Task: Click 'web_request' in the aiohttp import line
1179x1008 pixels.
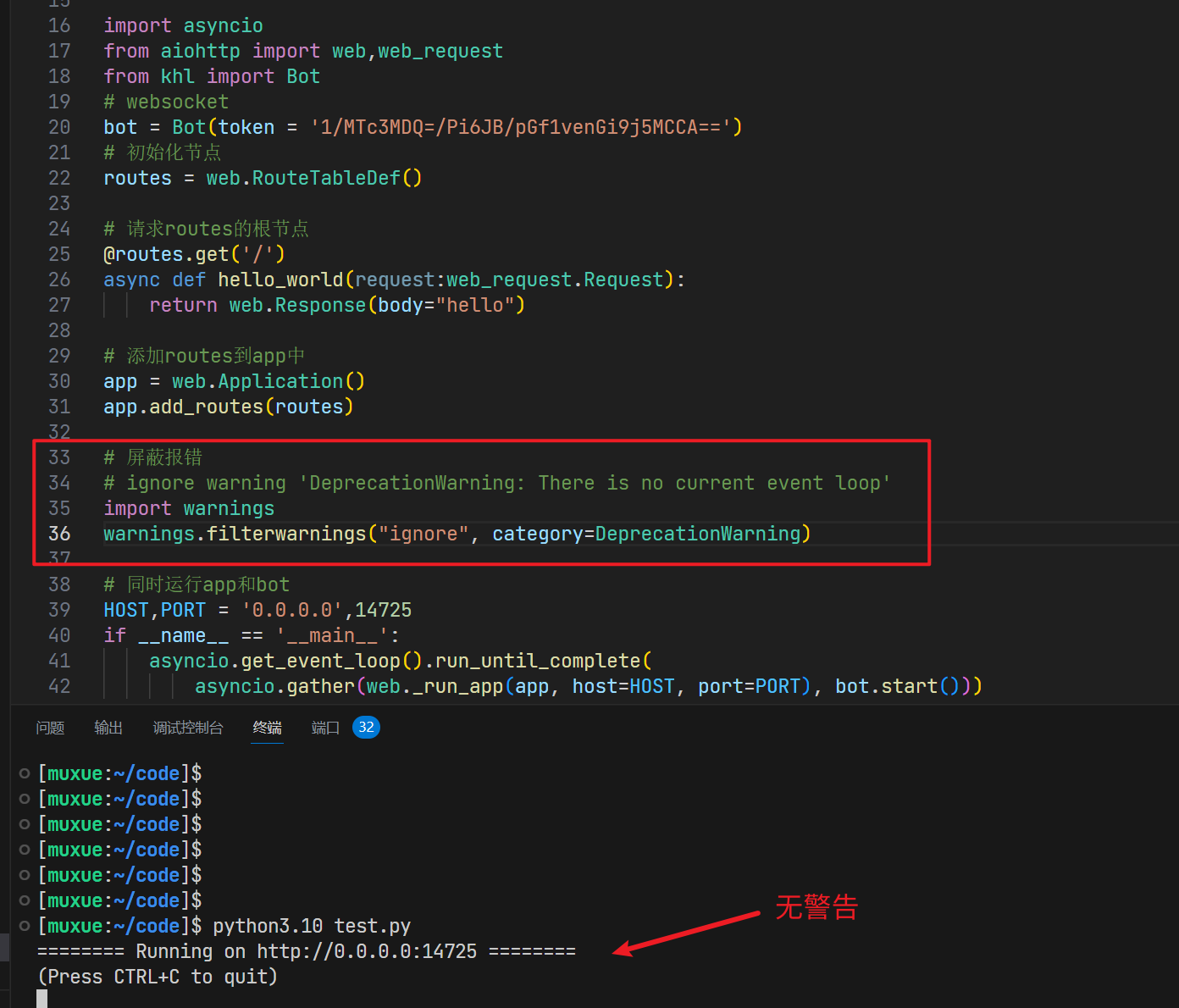Action: pyautogui.click(x=440, y=51)
